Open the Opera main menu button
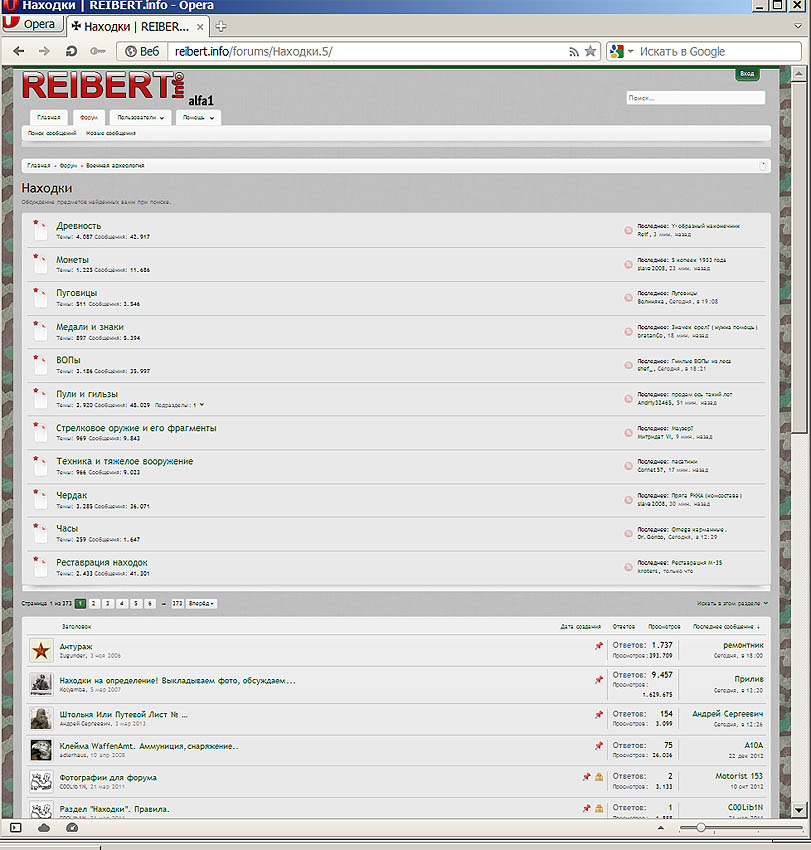Viewport: 811px width, 850px height. tap(32, 24)
